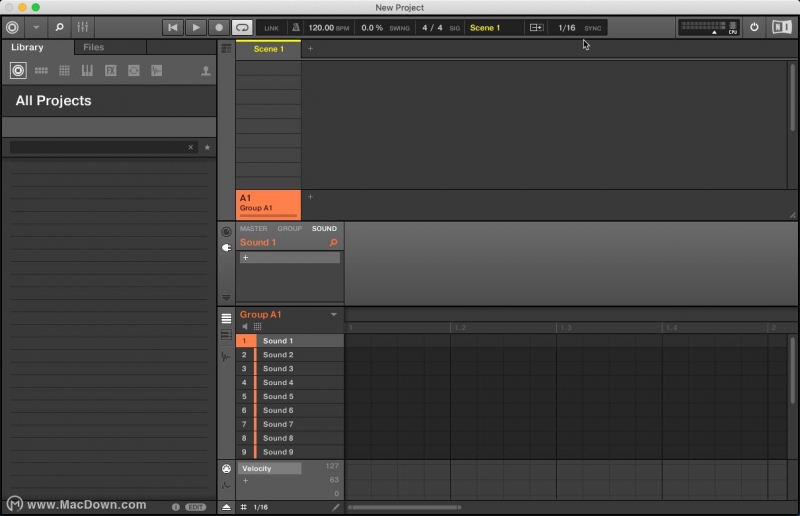Image resolution: width=800 pixels, height=516 pixels.
Task: Select Loops icon in browser
Action: [134, 70]
